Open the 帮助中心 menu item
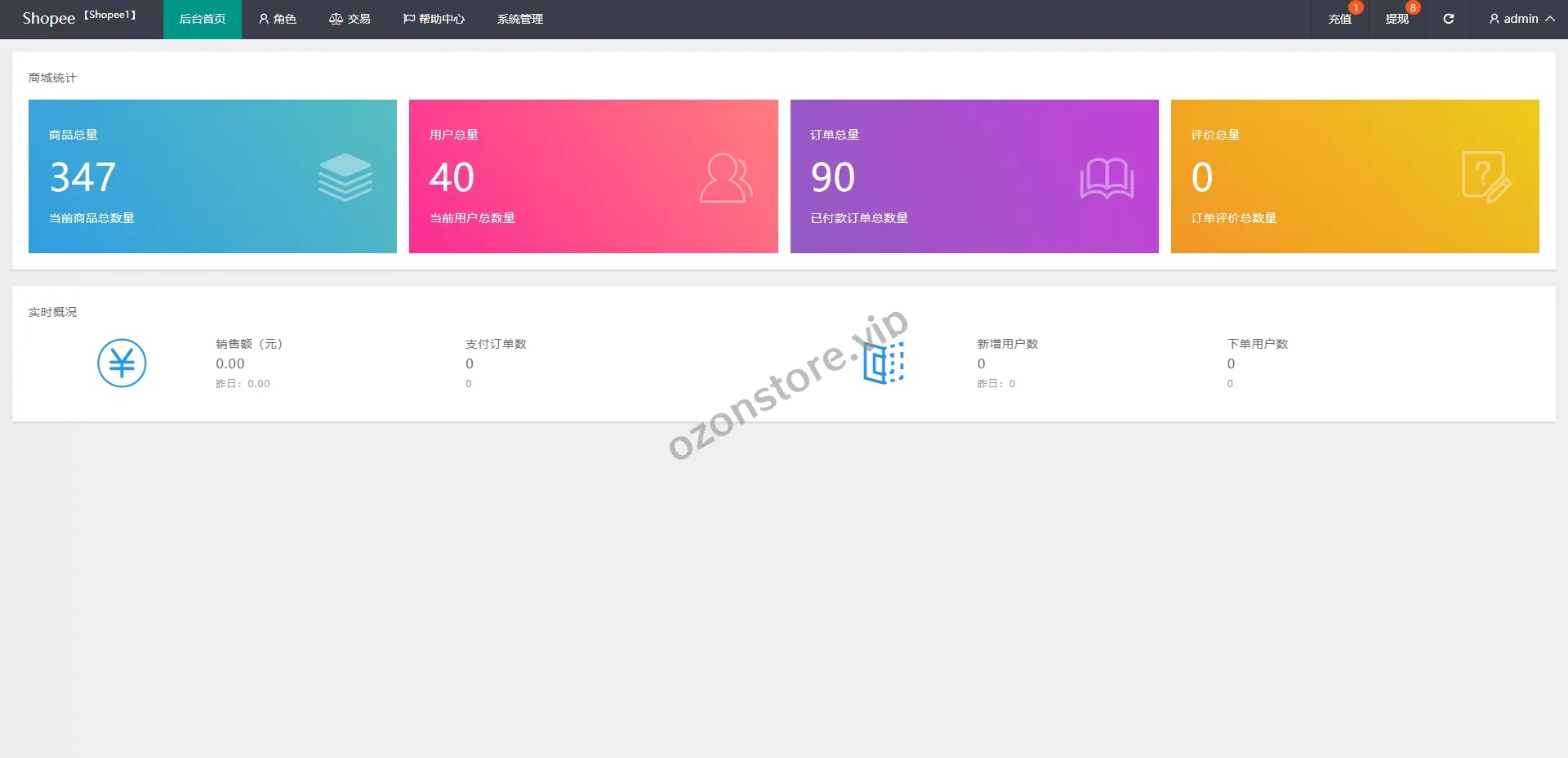This screenshot has height=758, width=1568. pyautogui.click(x=434, y=19)
